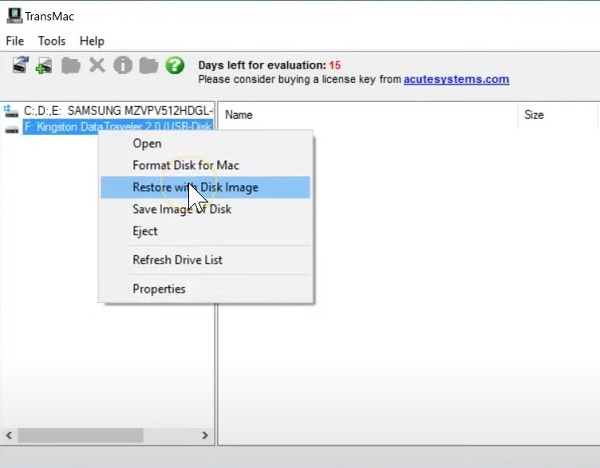Click the TransMac title bar app icon

pos(15,16)
